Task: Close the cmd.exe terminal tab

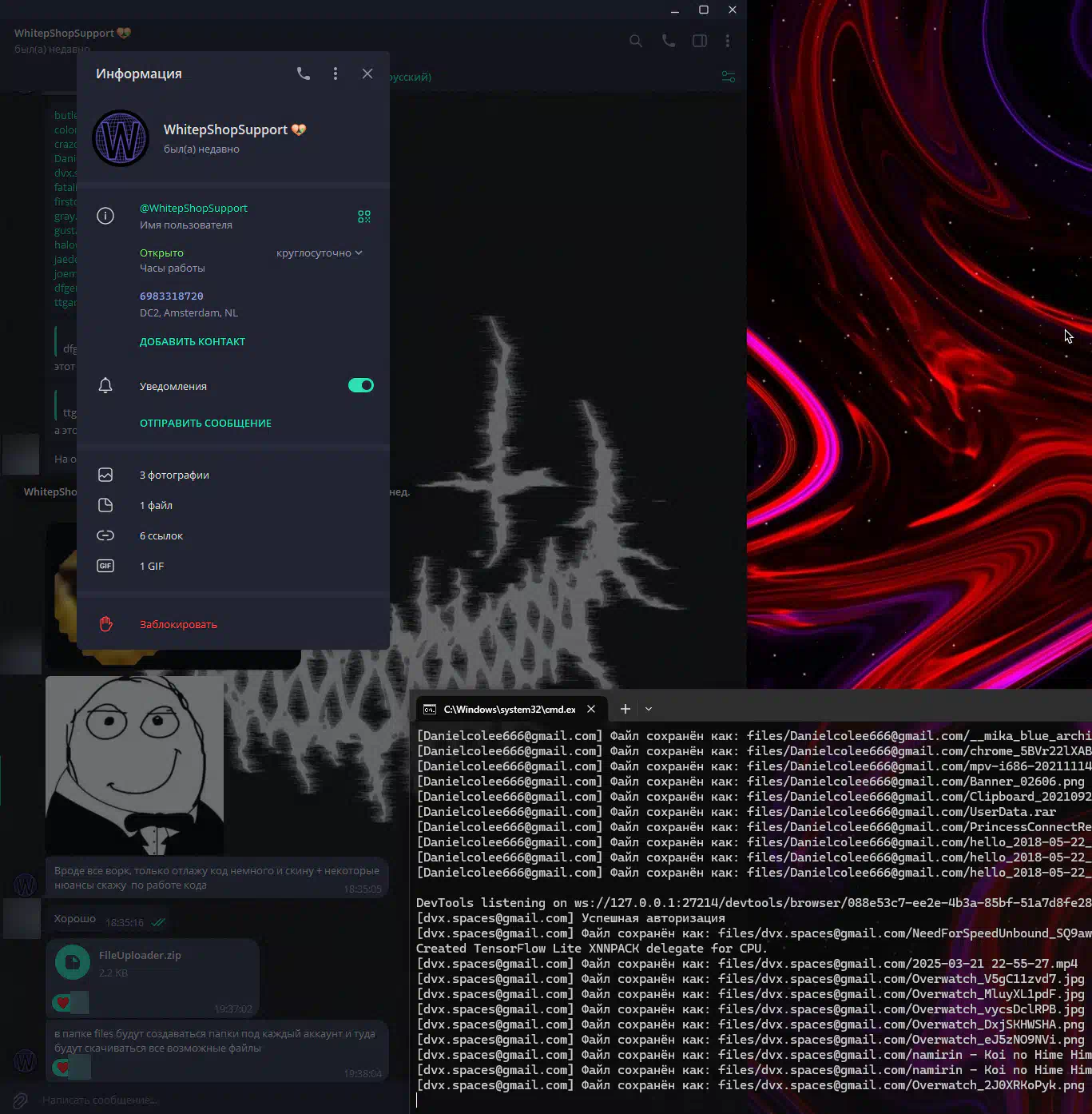Action: (591, 709)
